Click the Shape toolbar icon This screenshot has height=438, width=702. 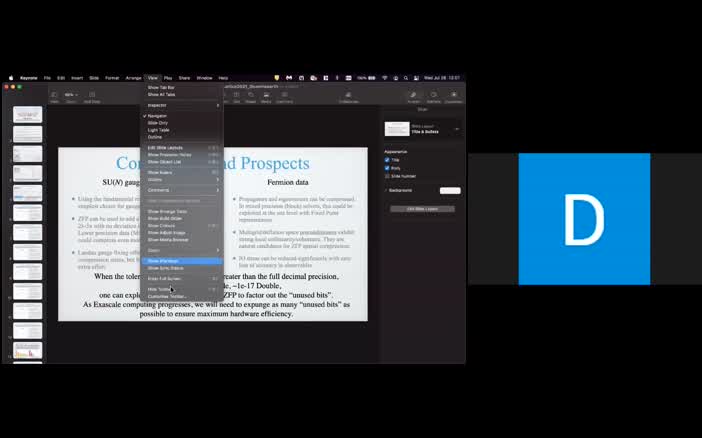click(251, 95)
